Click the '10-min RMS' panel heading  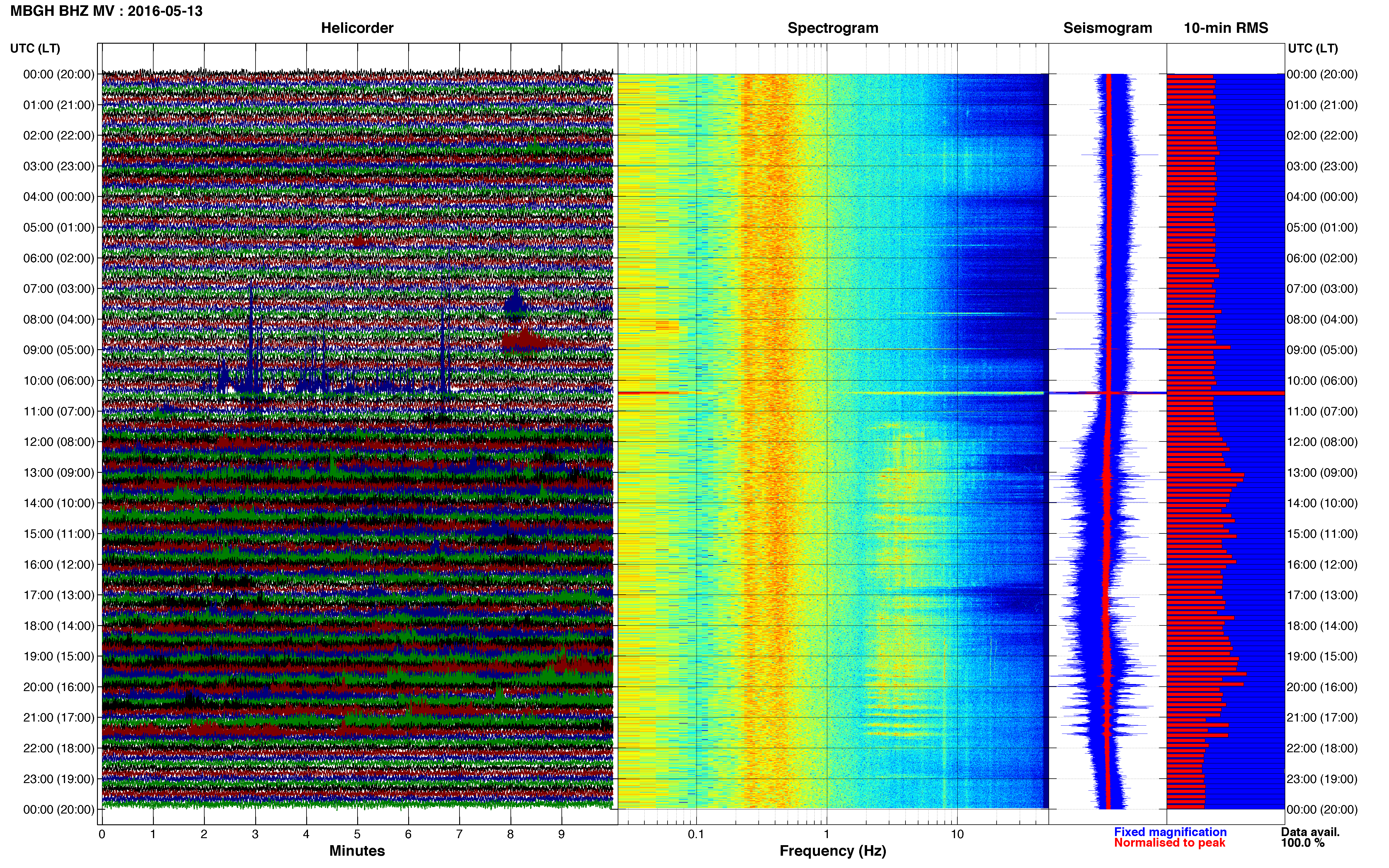1226,28
